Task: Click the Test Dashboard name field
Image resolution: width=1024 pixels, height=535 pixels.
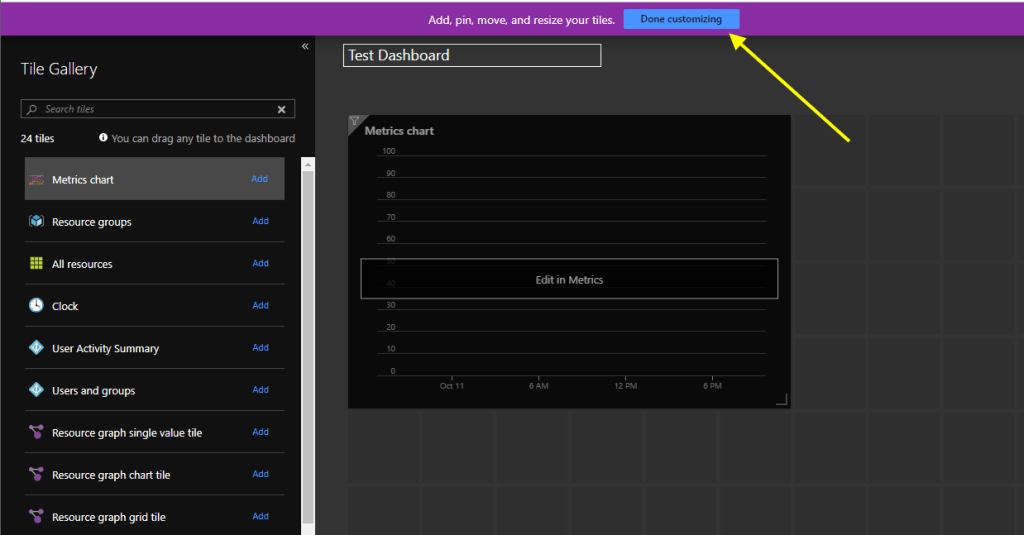Action: click(471, 56)
